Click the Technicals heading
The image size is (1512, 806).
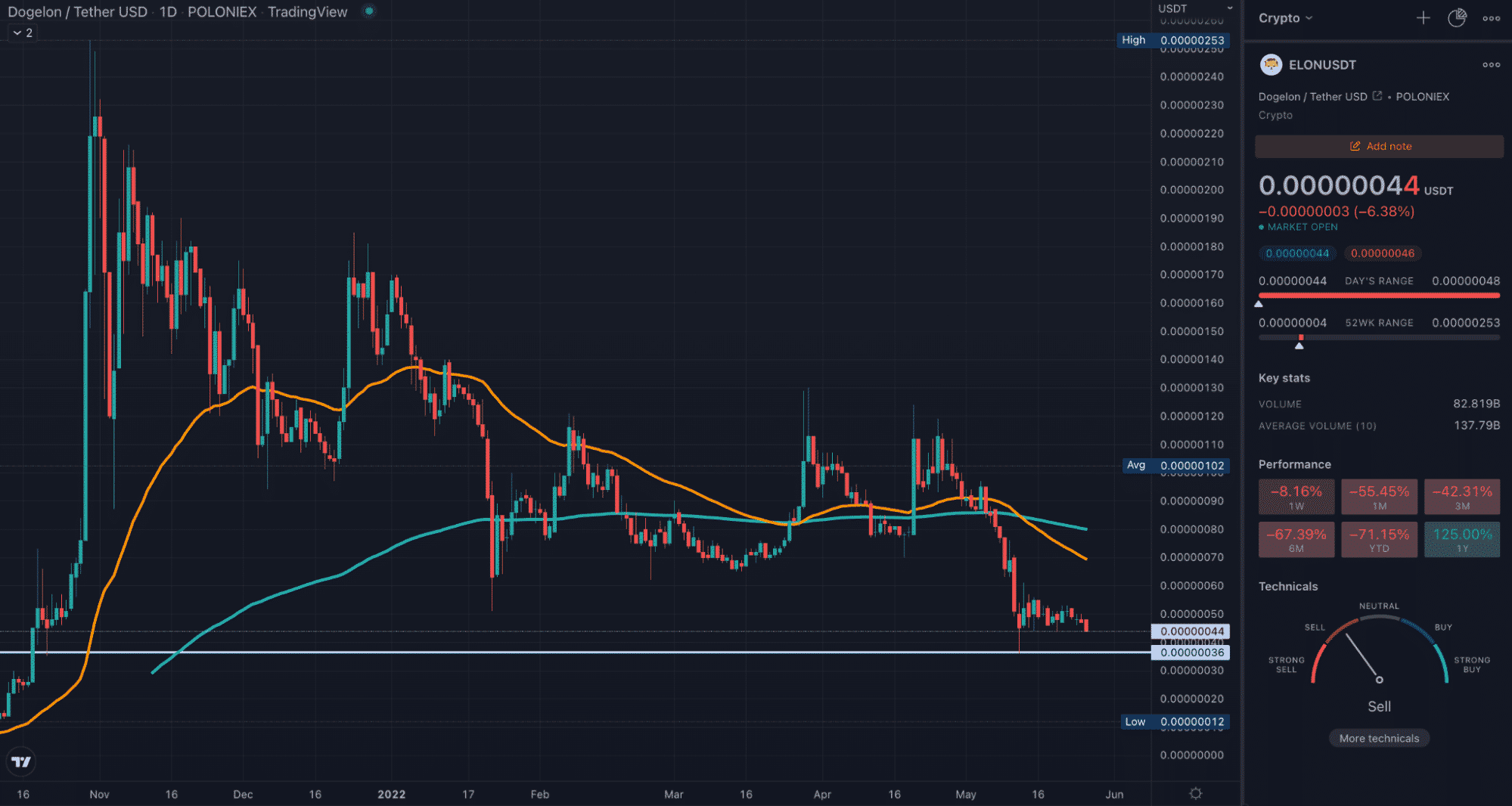click(x=1287, y=586)
